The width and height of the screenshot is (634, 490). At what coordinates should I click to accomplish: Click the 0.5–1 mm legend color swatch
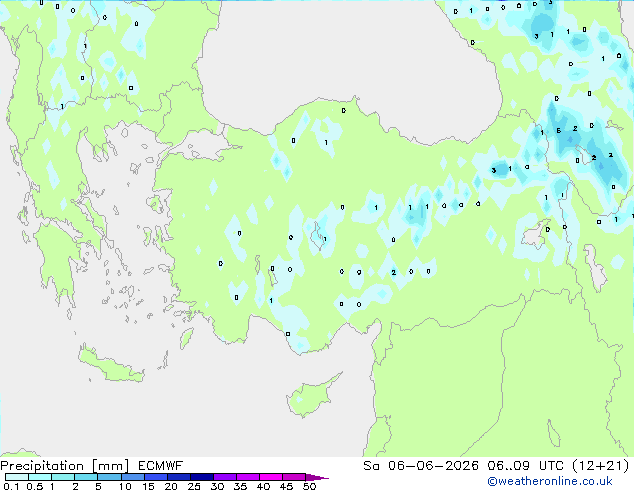click(40, 477)
